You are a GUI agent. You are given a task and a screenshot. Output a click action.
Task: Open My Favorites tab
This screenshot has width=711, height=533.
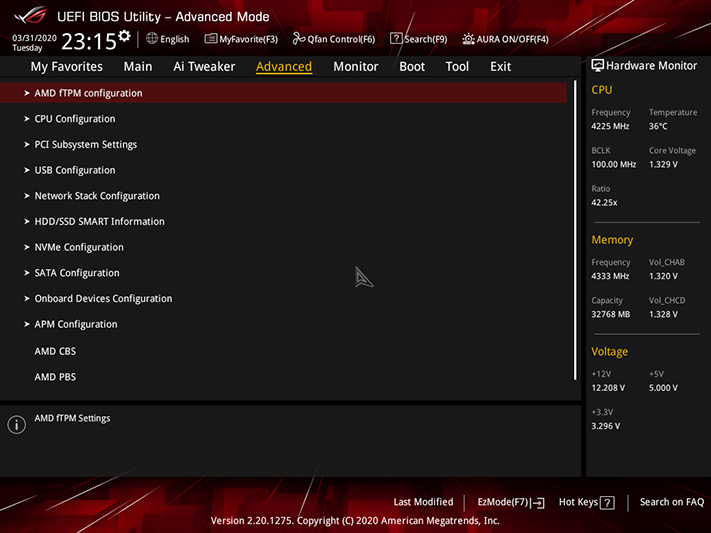point(67,67)
